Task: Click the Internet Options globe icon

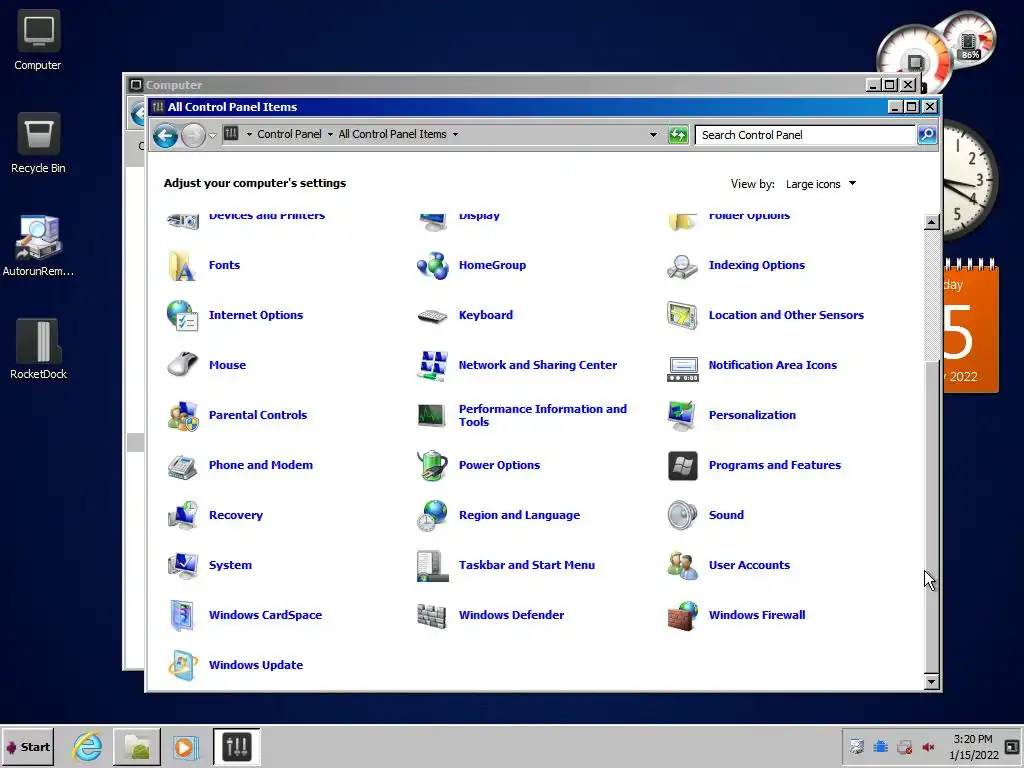Action: 182,315
